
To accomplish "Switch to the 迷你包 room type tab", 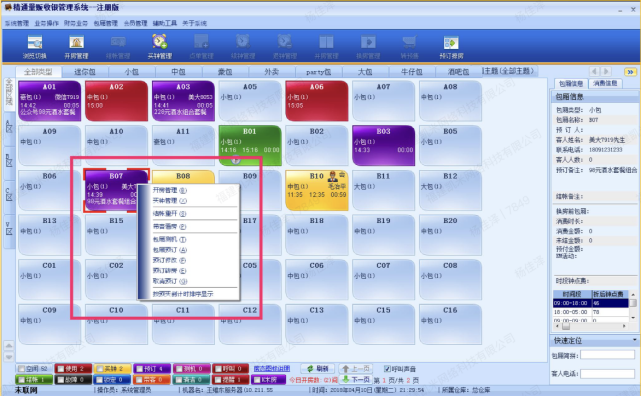I will pyautogui.click(x=85, y=72).
